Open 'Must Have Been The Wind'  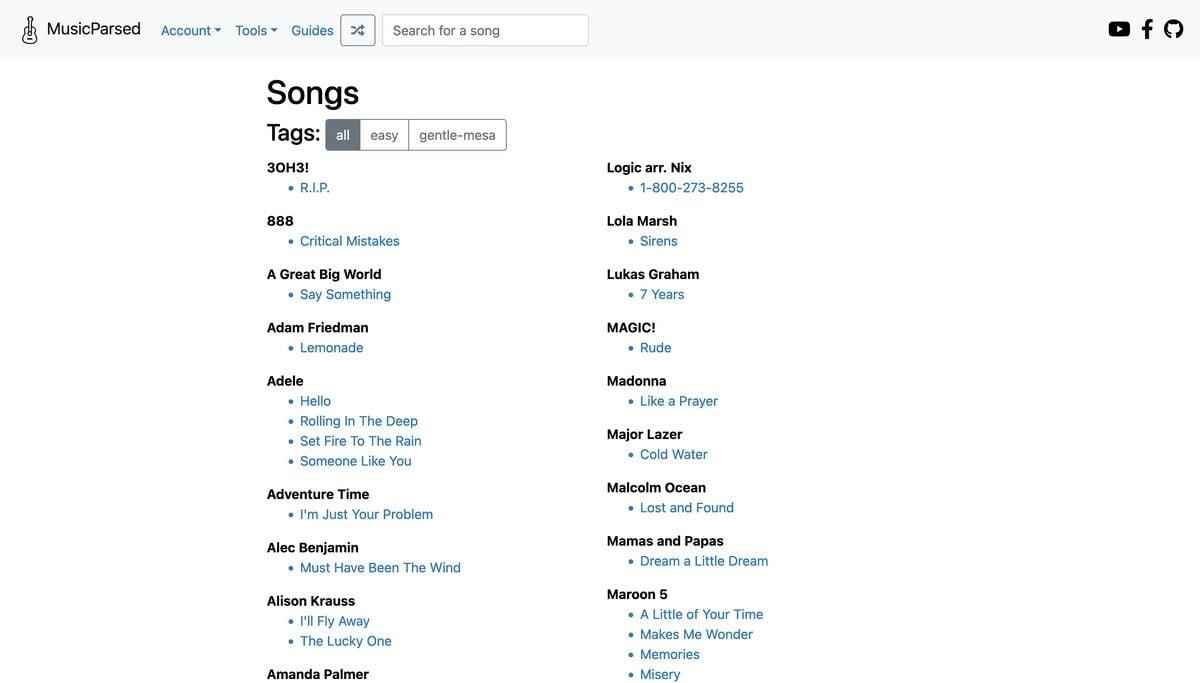coord(380,567)
